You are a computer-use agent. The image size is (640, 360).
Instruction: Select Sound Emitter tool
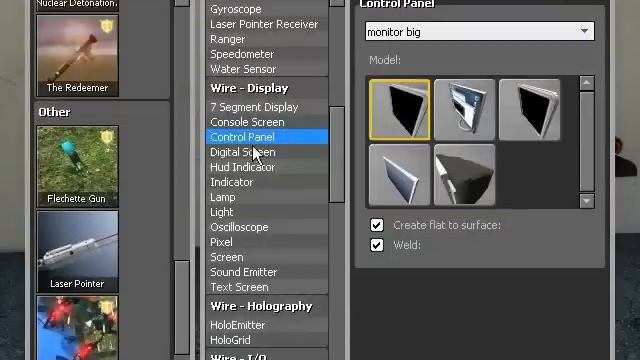point(267,272)
